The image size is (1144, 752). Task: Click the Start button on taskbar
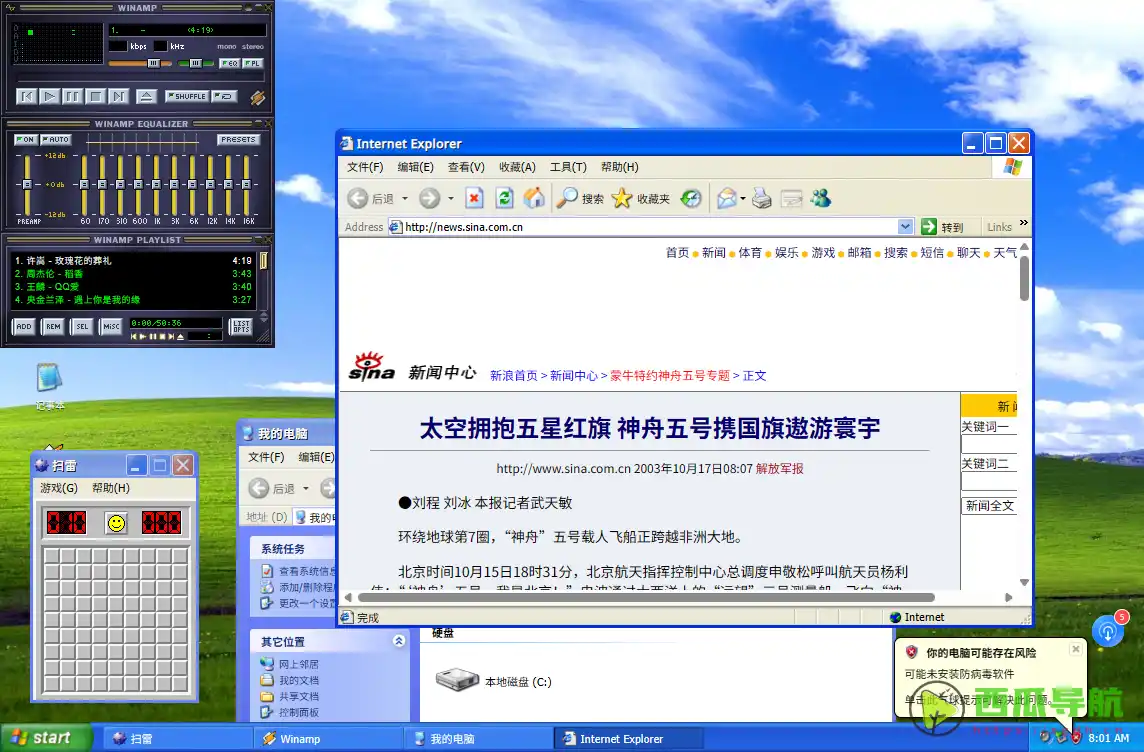click(47, 737)
